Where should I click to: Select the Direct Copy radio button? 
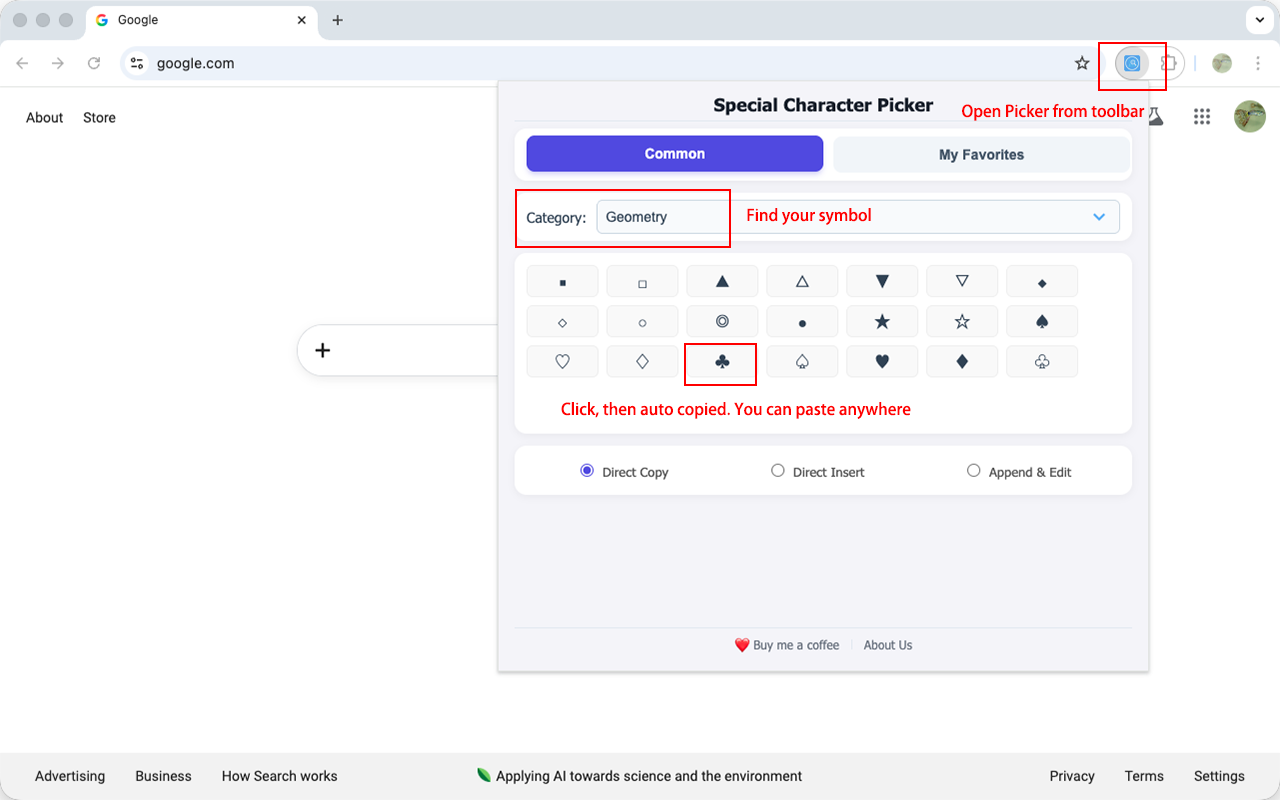pos(587,470)
